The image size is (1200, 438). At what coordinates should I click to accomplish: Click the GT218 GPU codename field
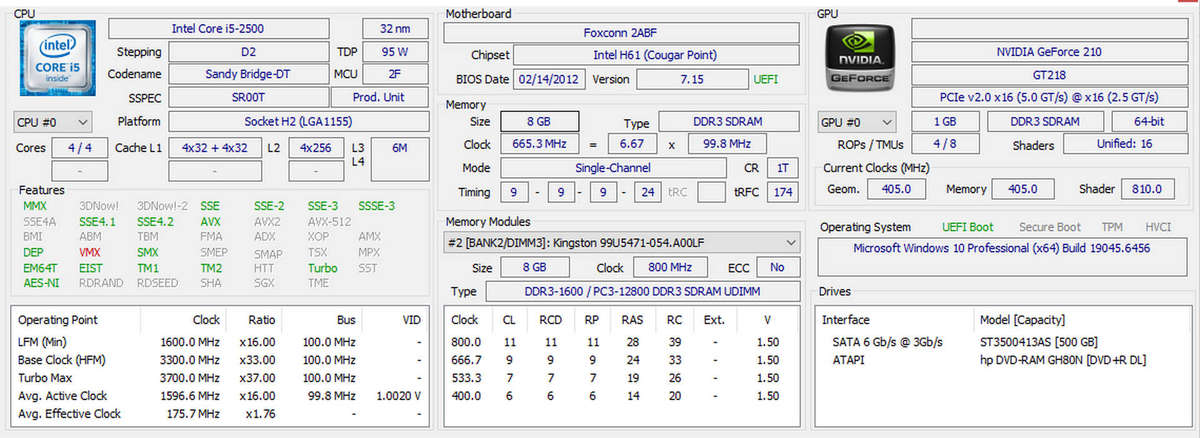pos(1048,74)
